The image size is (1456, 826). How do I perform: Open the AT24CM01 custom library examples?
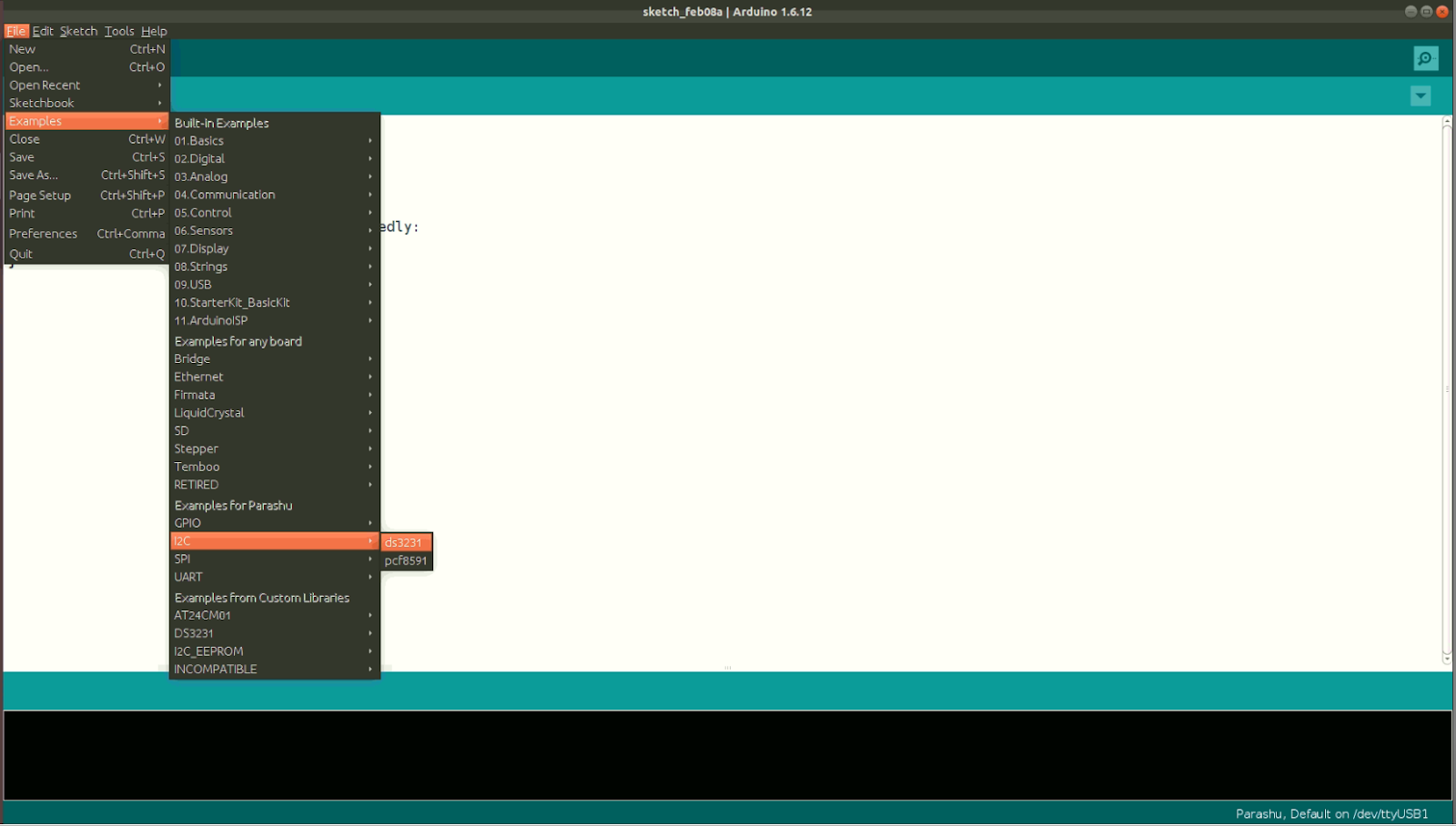click(274, 616)
